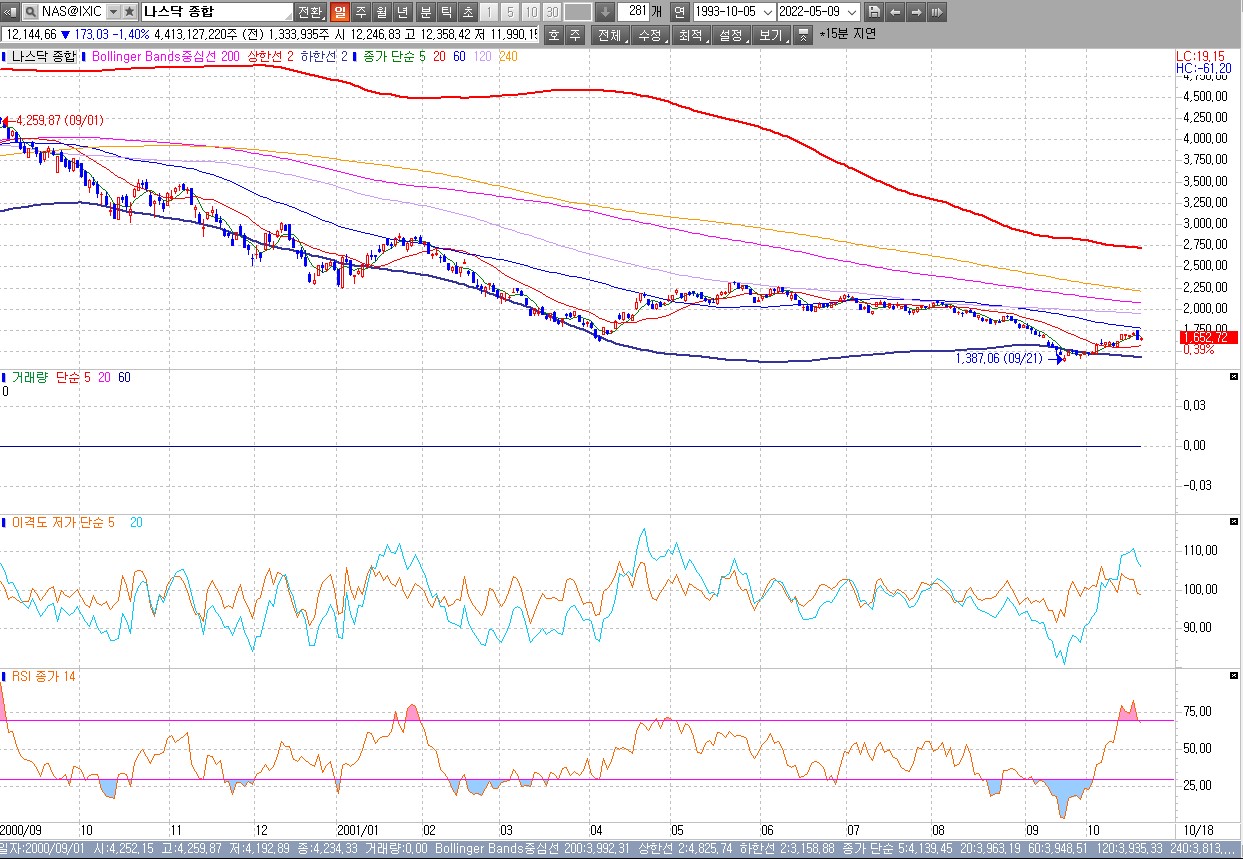Expand the 2022-05-09 end date dropdown
Screen dimensions: 1243x859
point(851,12)
